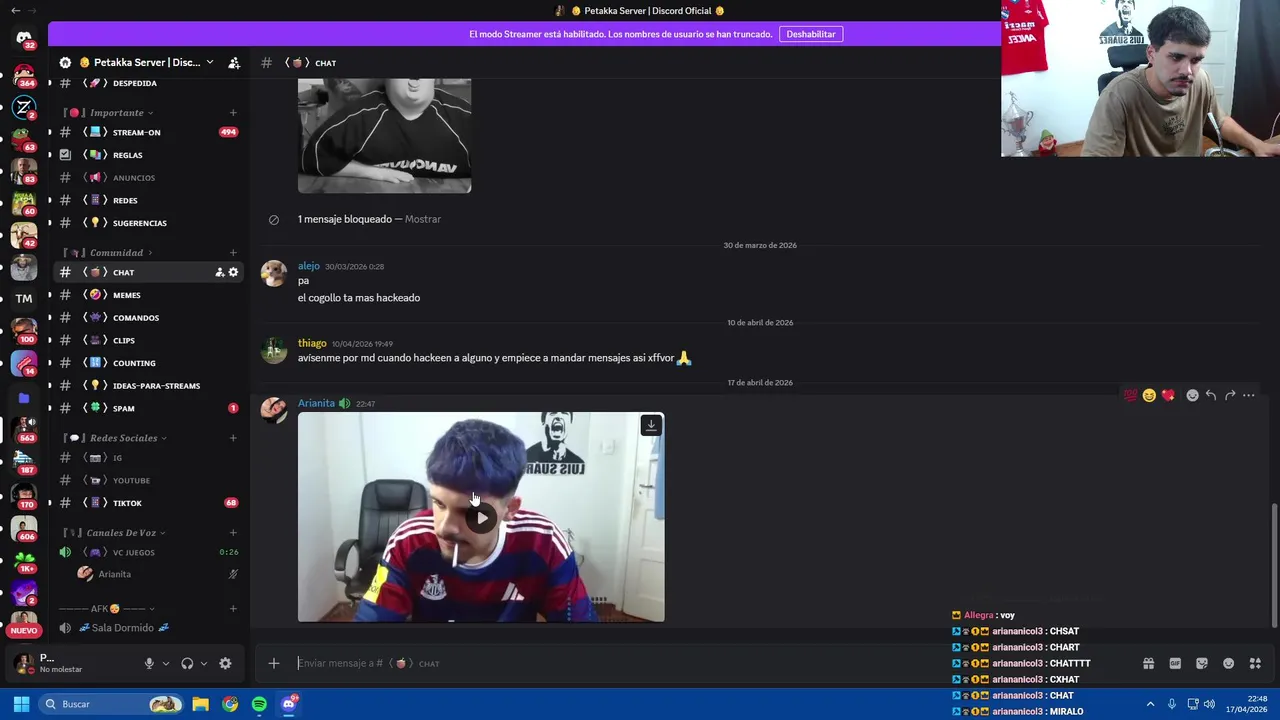
Task: Open the CLIPS channel
Action: coord(148,340)
